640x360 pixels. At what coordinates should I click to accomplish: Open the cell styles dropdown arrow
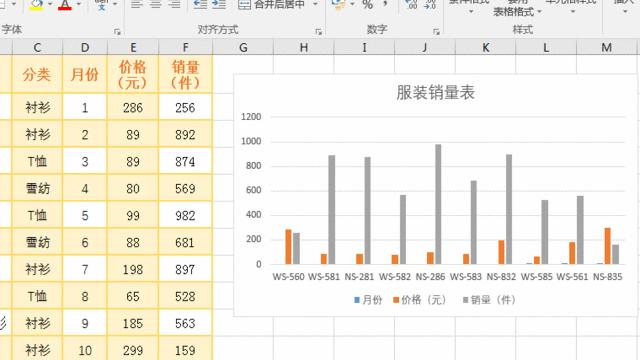[x=573, y=11]
